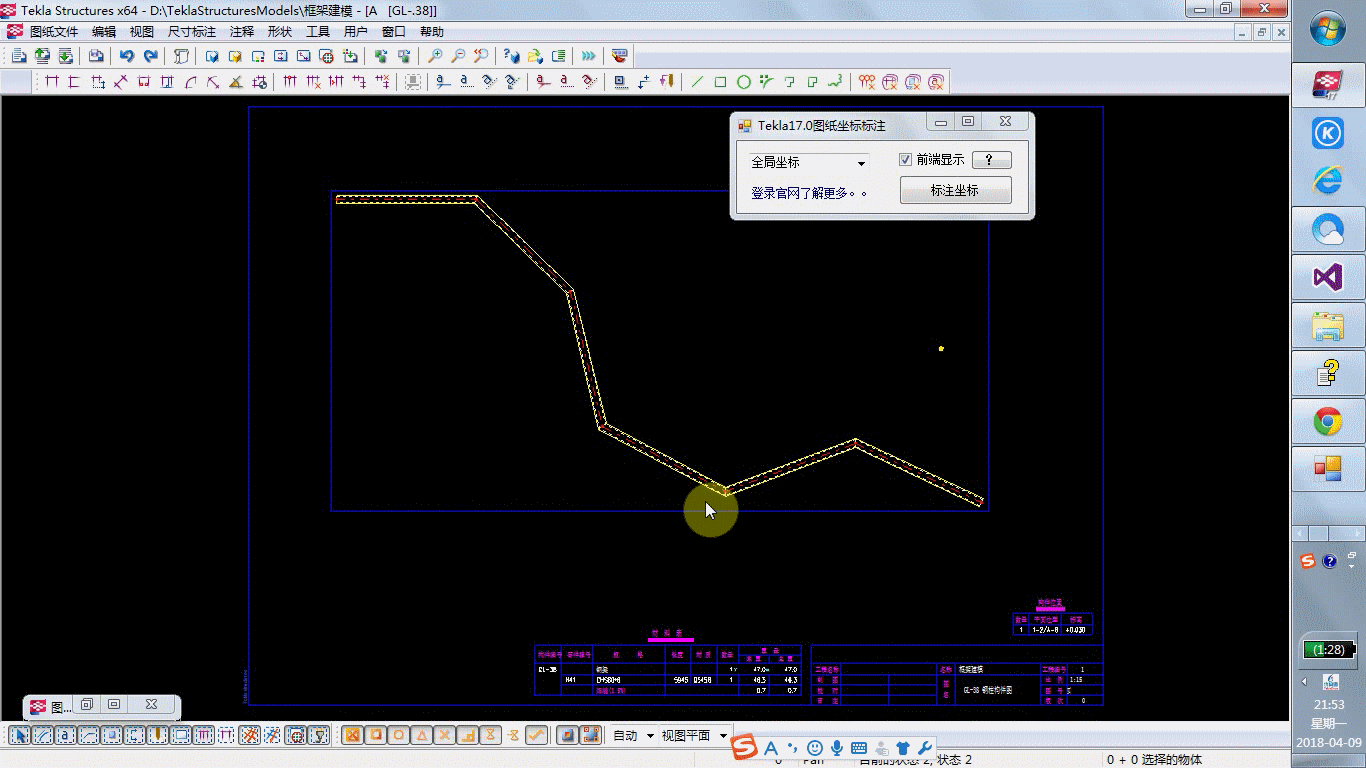Select the Draw circle tool

pyautogui.click(x=744, y=82)
